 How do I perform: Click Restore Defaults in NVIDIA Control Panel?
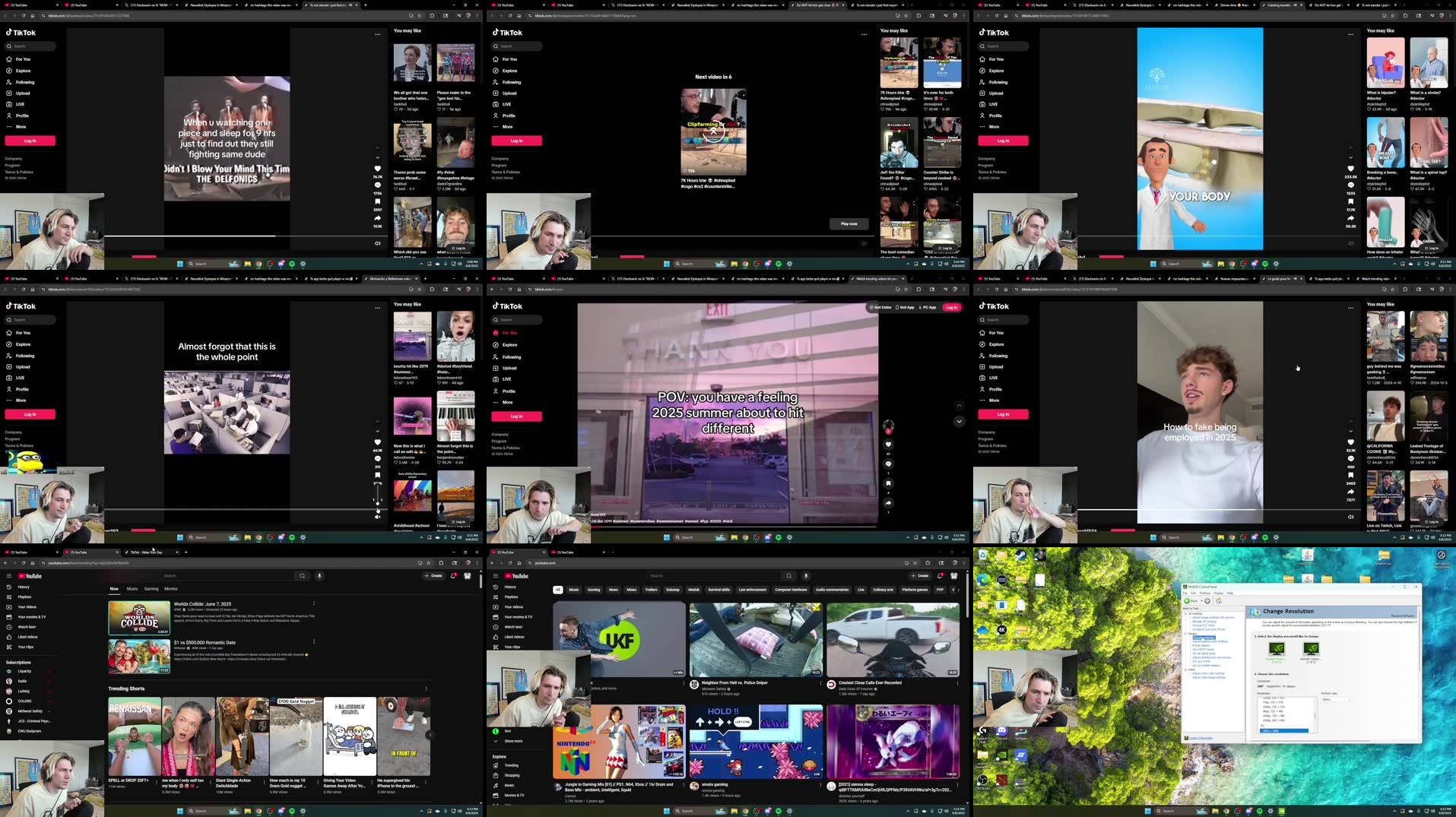point(1403,616)
